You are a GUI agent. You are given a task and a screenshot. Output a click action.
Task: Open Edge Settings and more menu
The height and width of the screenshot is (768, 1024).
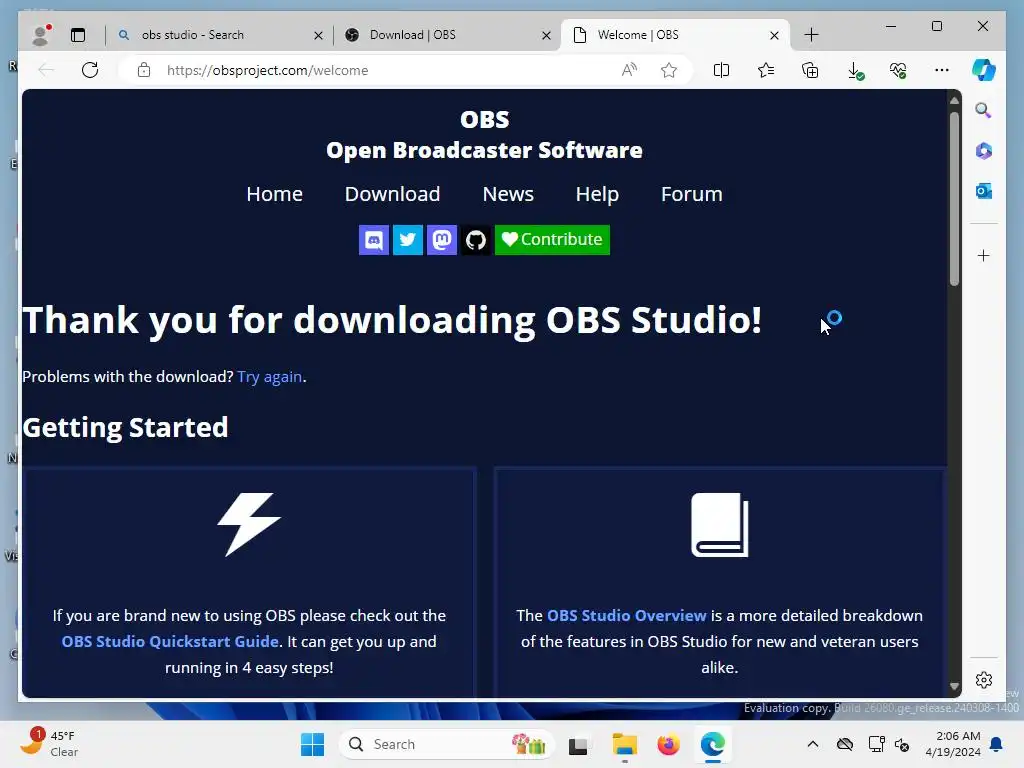tap(942, 70)
